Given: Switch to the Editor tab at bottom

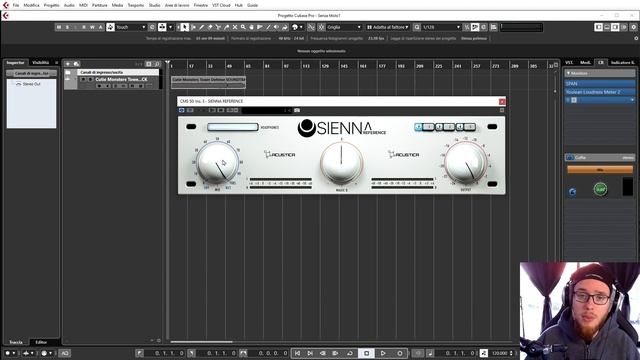Looking at the screenshot, I should 41,342.
